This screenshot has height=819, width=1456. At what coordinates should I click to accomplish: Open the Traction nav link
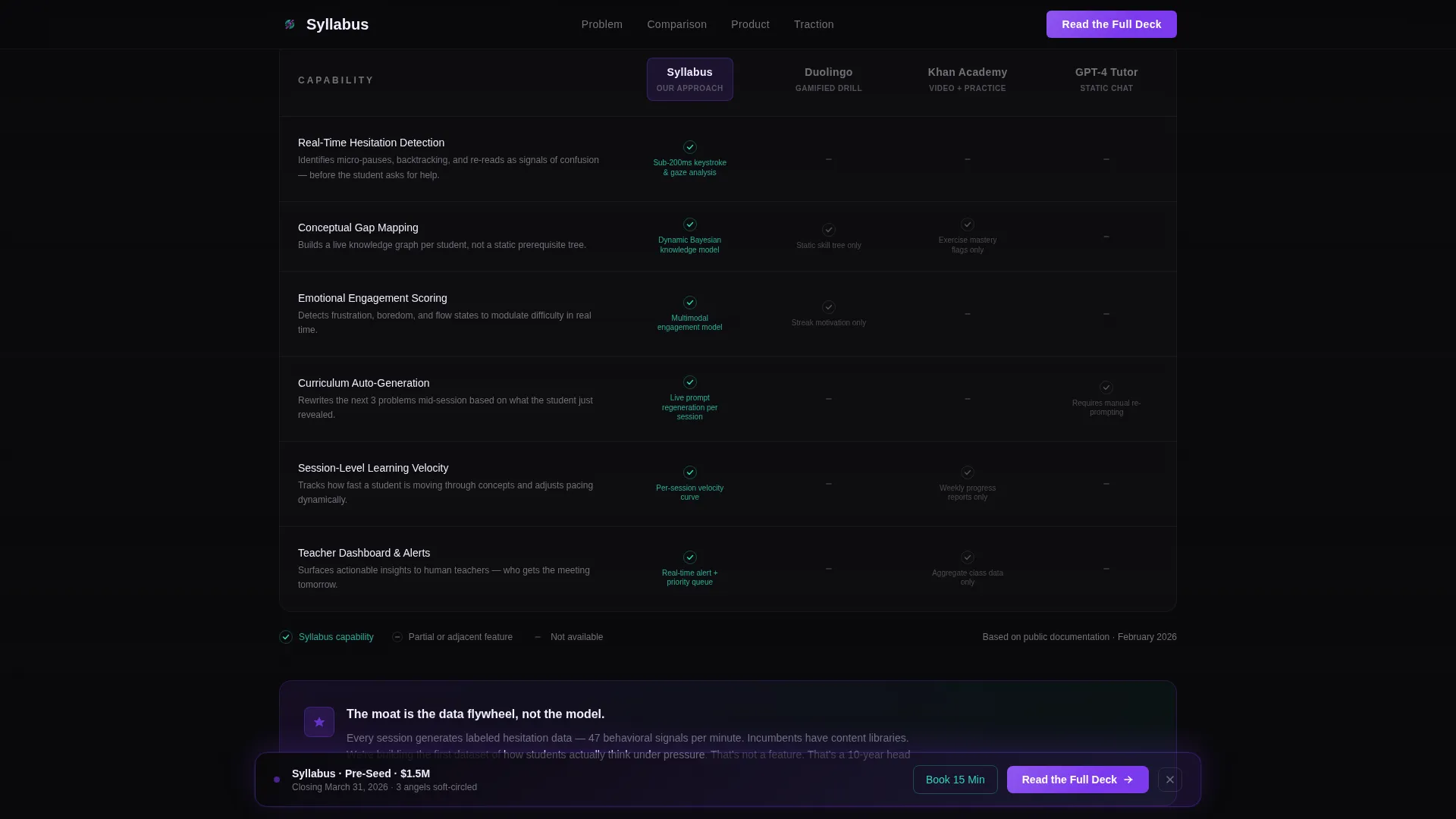(x=814, y=24)
